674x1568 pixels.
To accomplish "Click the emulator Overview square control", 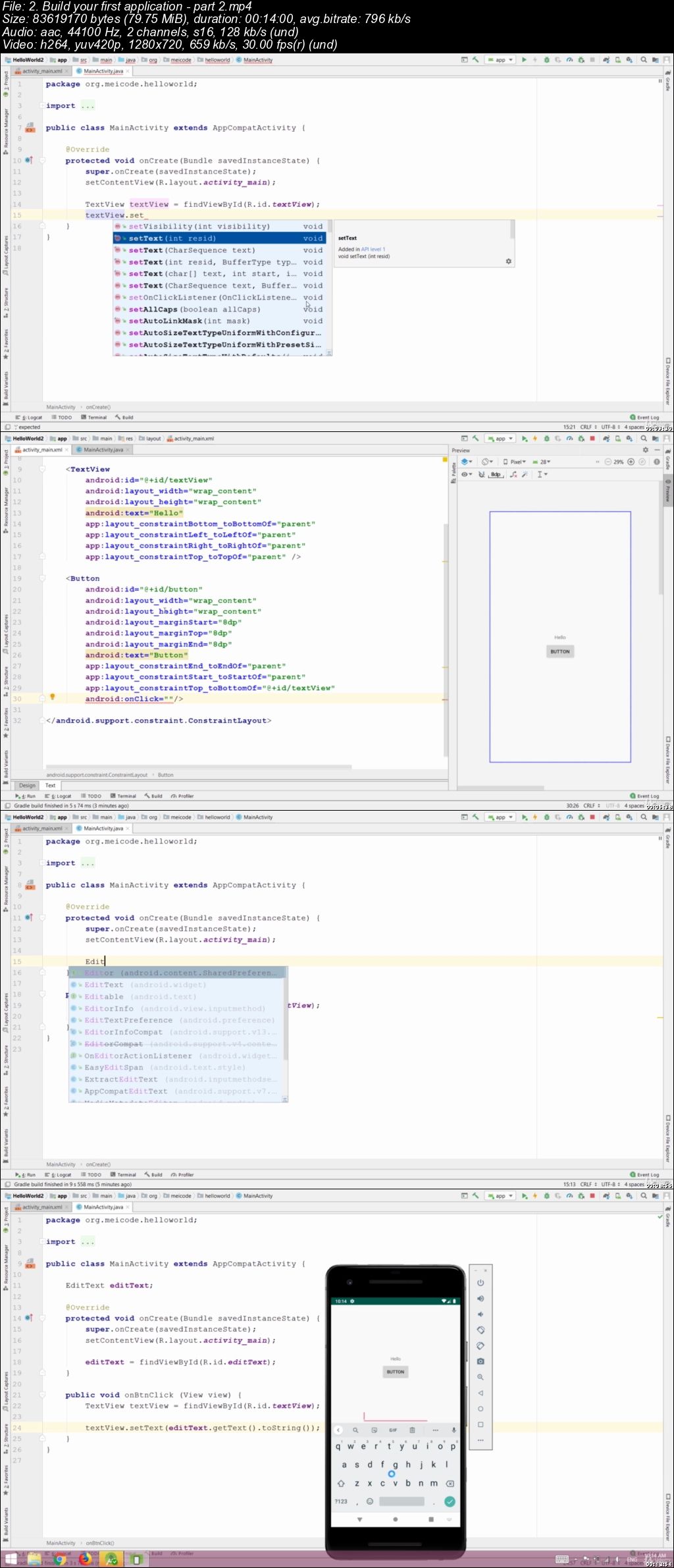I will [x=480, y=1424].
